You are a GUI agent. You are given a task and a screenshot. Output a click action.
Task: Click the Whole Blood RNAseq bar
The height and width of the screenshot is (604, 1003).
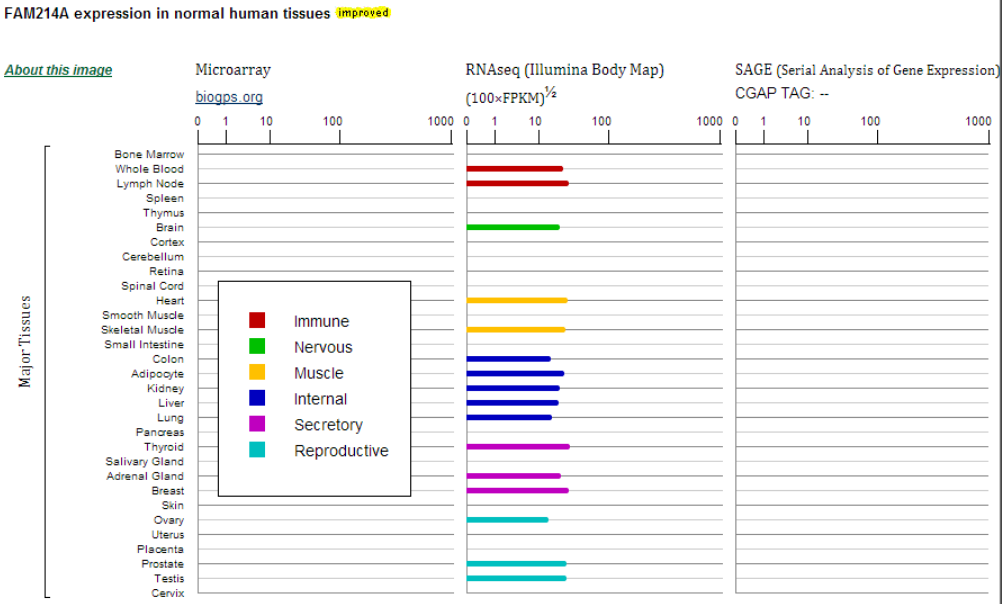(514, 169)
